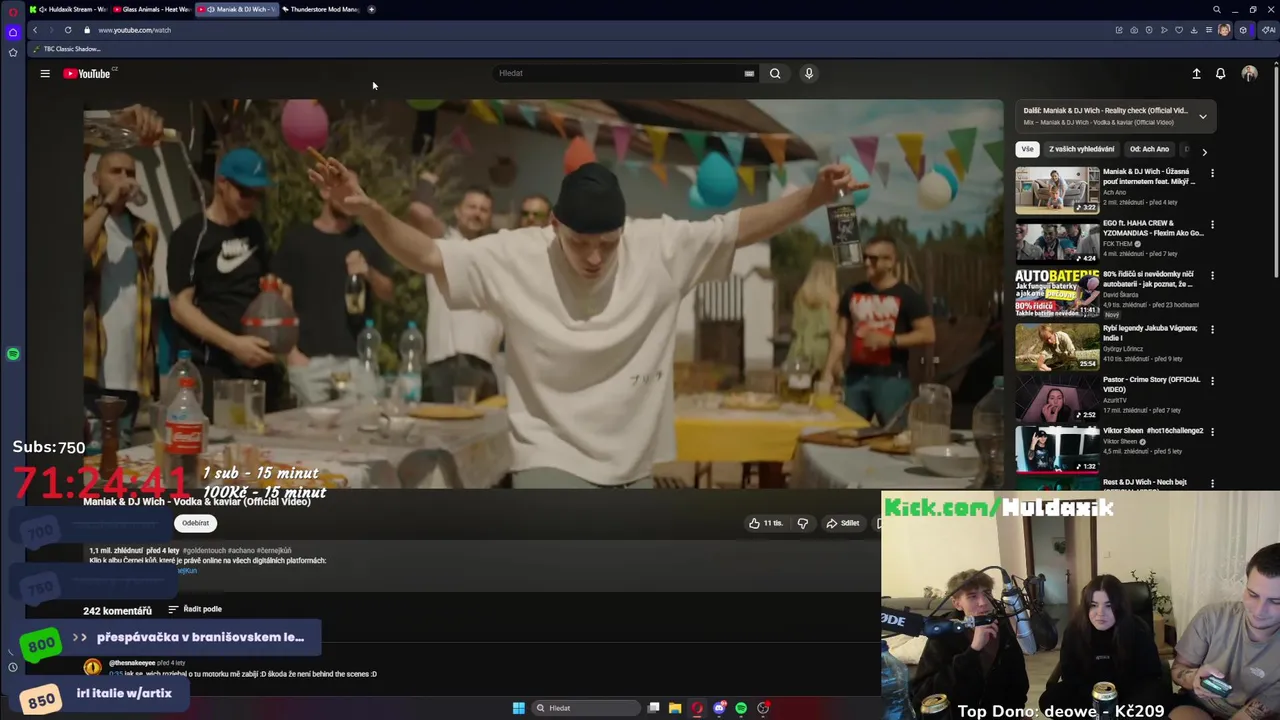
Task: Click browser tab search magnifier icon
Action: (x=1217, y=10)
